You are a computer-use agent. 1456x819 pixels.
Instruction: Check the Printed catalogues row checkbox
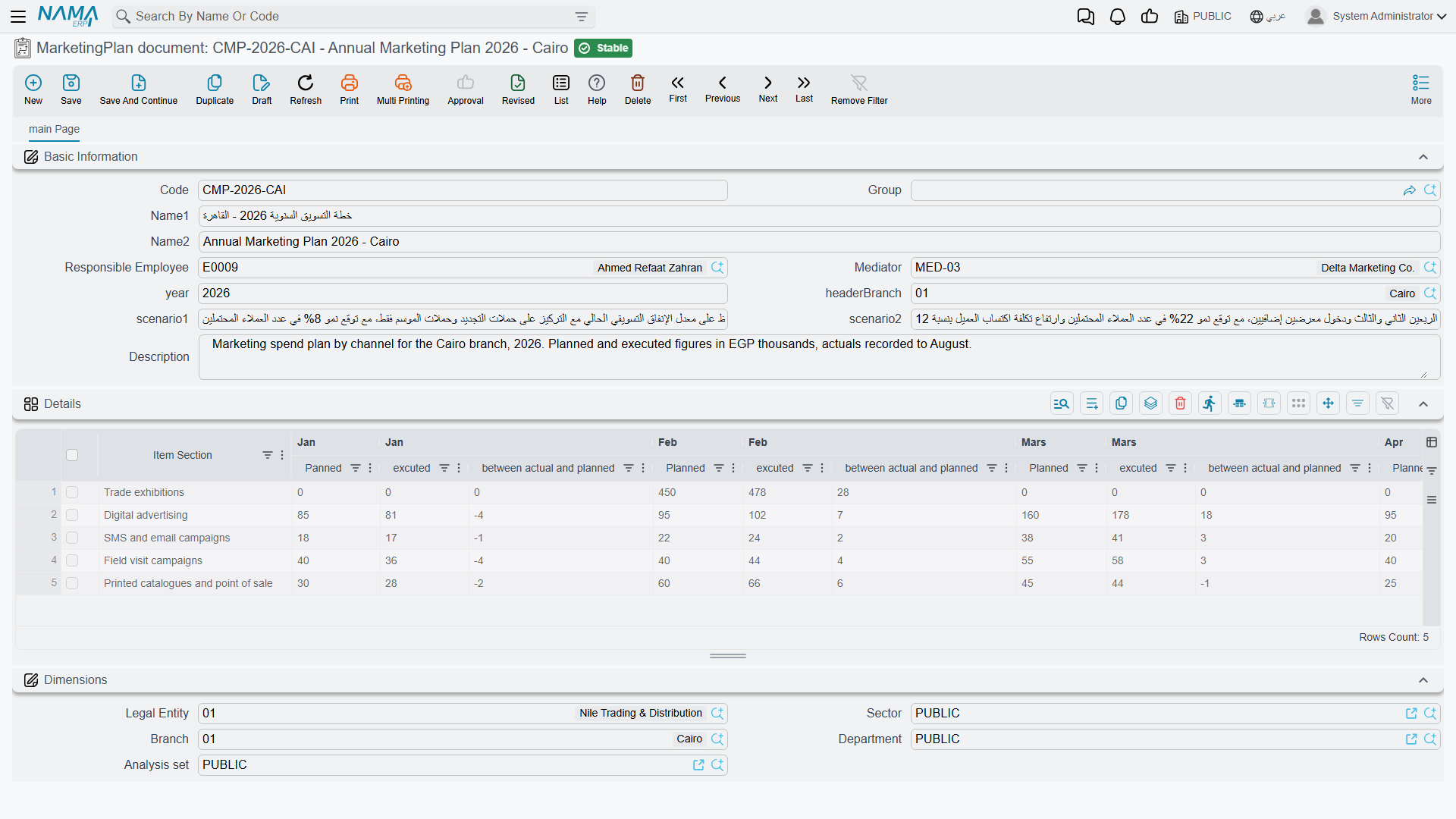coord(72,583)
